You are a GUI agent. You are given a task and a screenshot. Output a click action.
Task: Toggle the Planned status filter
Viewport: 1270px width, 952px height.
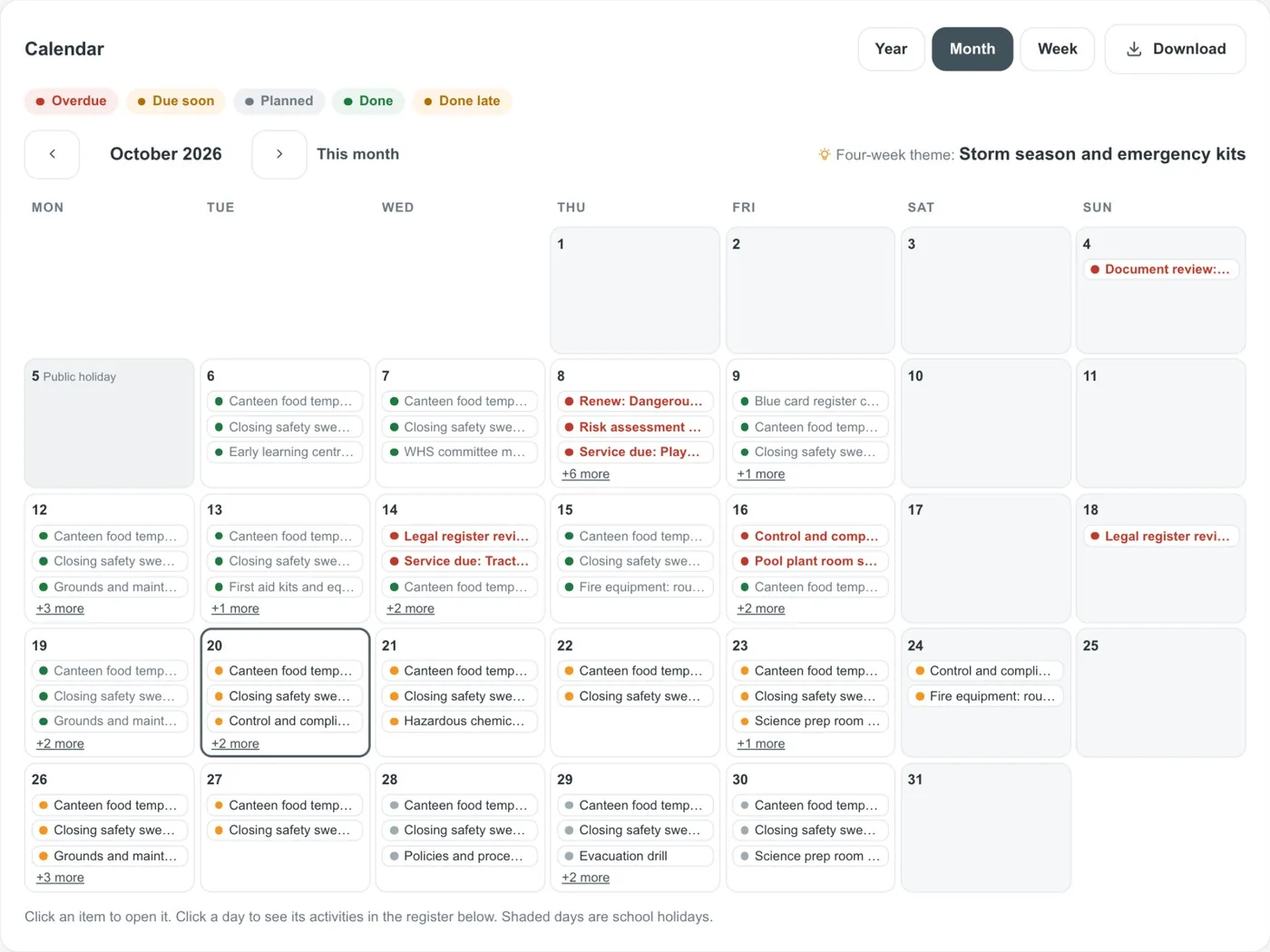[x=278, y=101]
